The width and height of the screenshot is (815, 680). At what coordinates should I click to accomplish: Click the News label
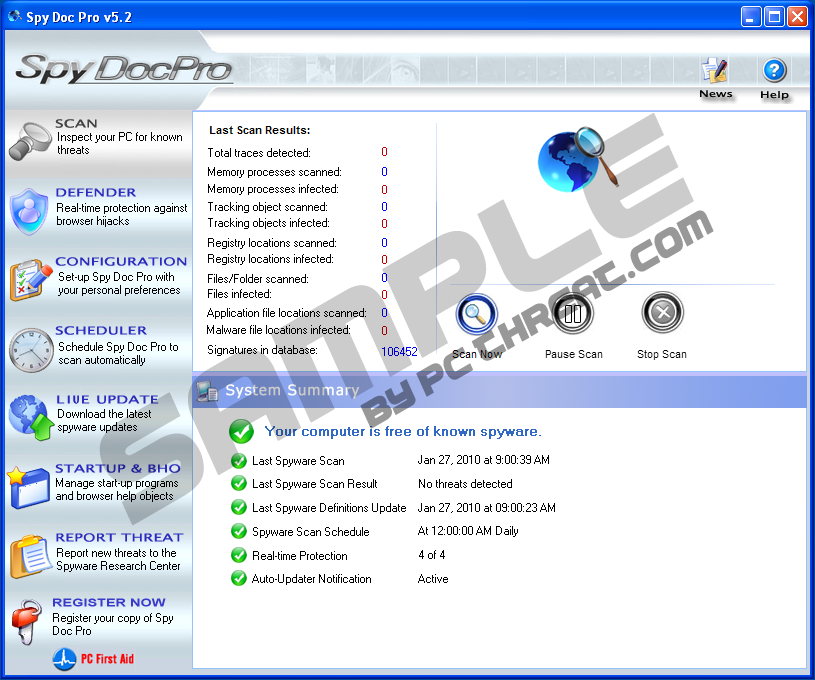[x=716, y=94]
